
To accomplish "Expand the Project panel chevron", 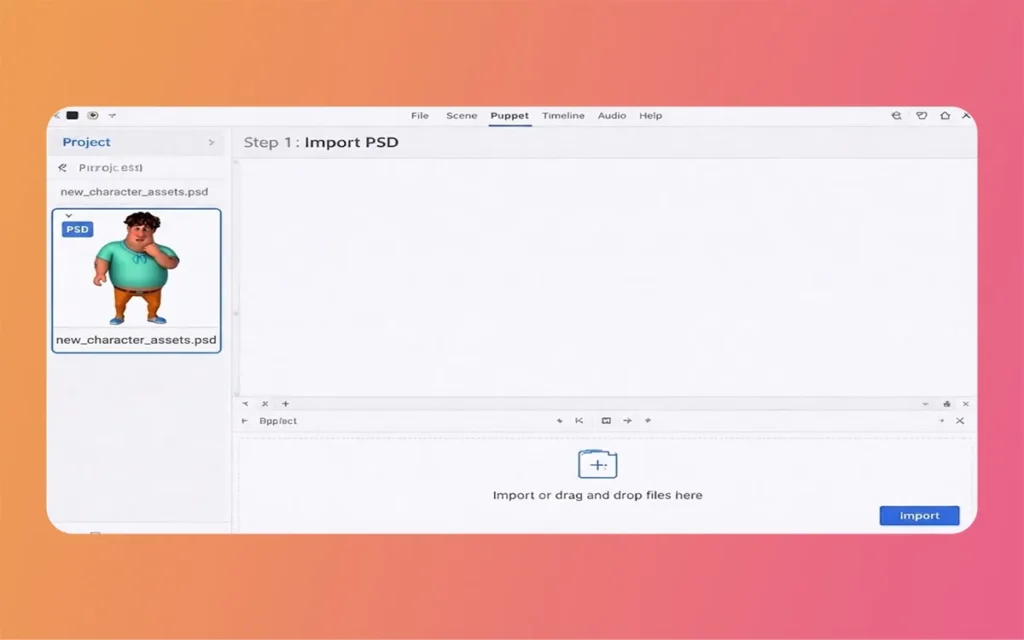I will [x=211, y=143].
